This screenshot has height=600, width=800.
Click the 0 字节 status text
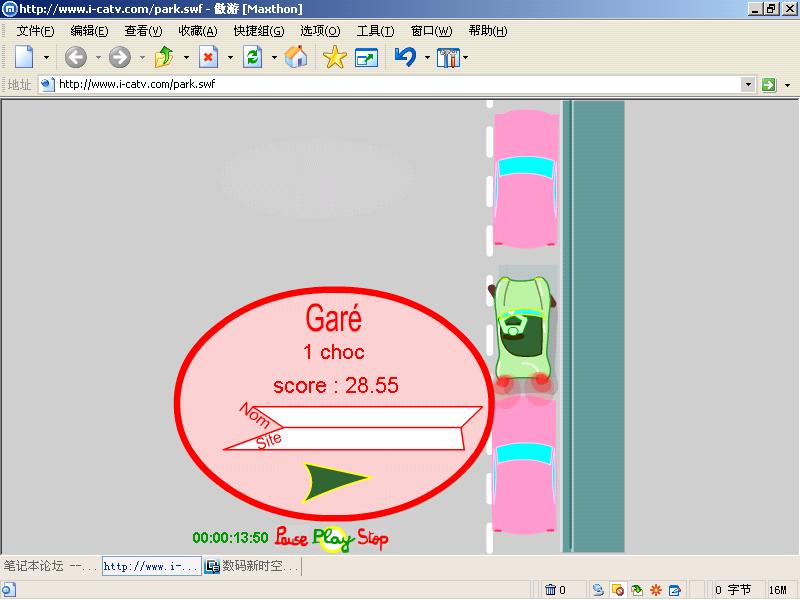(733, 590)
